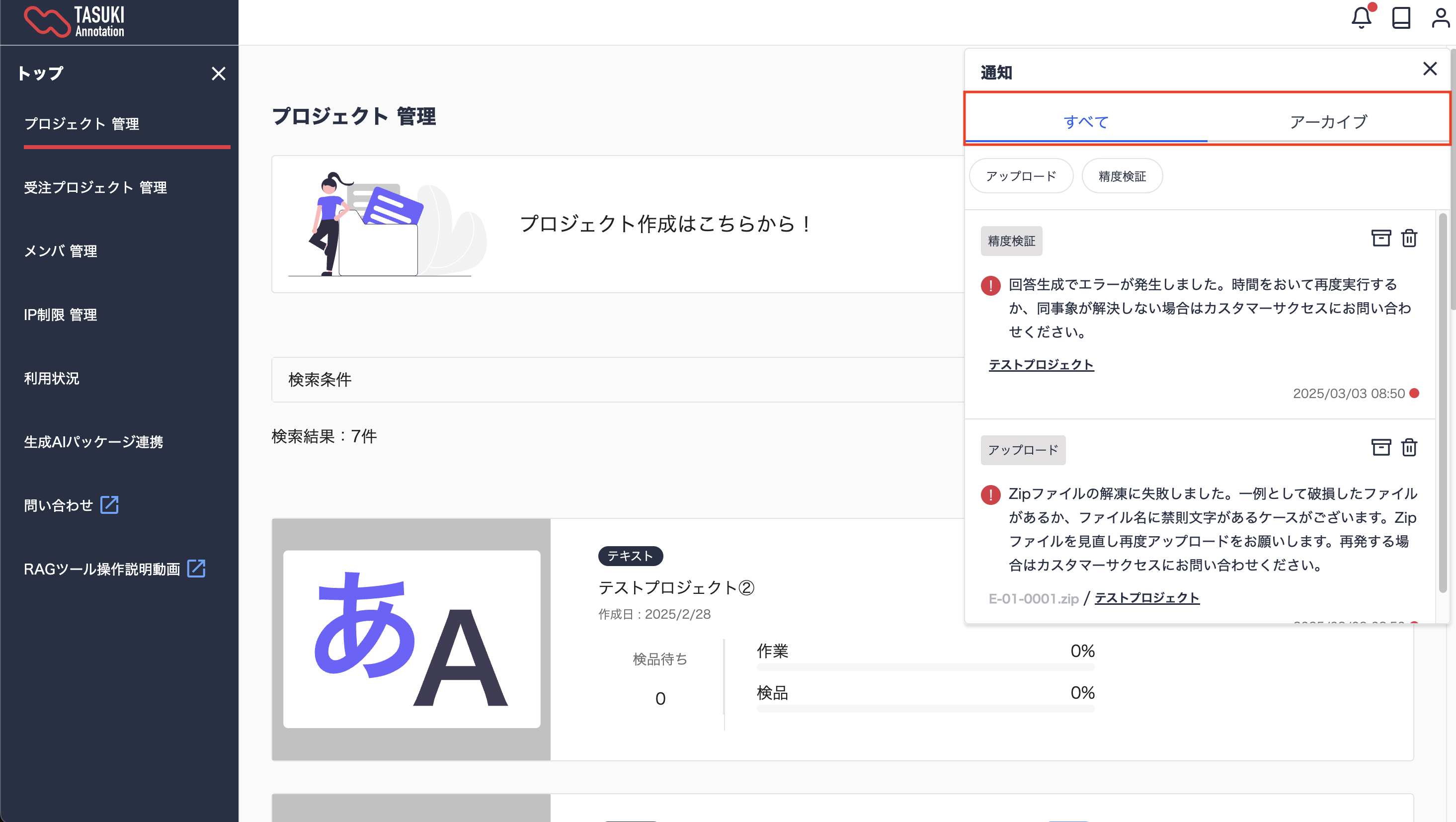Image resolution: width=1456 pixels, height=822 pixels.
Task: Archive the 精度検証 error notification
Action: [x=1381, y=238]
